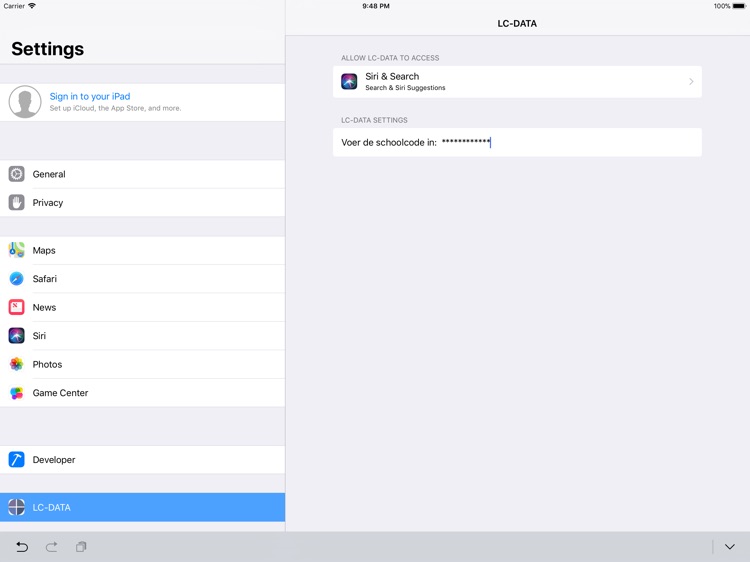
Task: Open Maps settings
Action: tap(143, 250)
